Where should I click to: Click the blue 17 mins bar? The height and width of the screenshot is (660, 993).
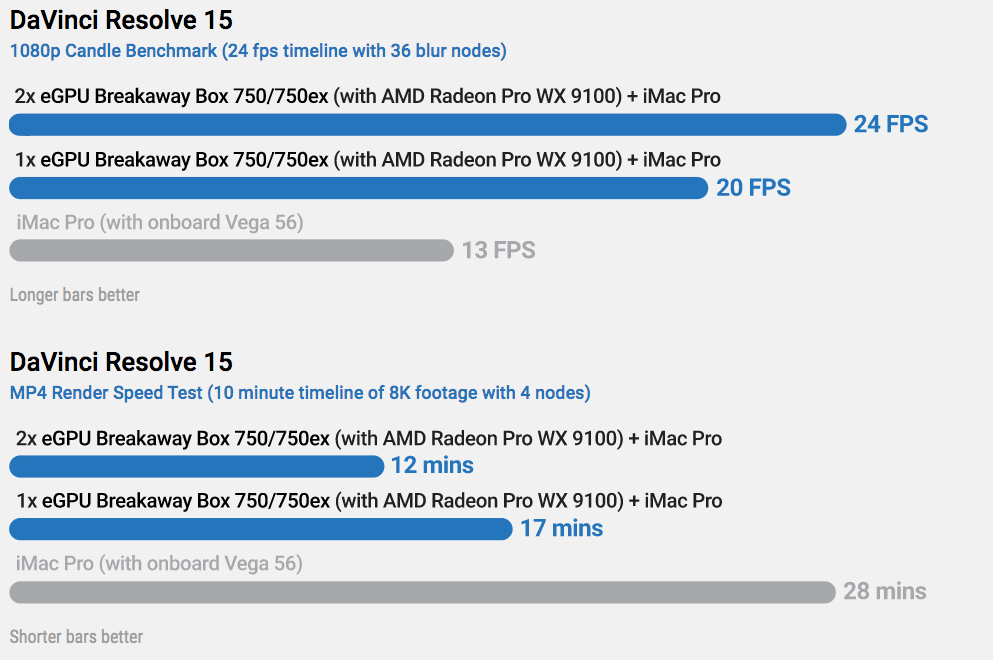260,529
